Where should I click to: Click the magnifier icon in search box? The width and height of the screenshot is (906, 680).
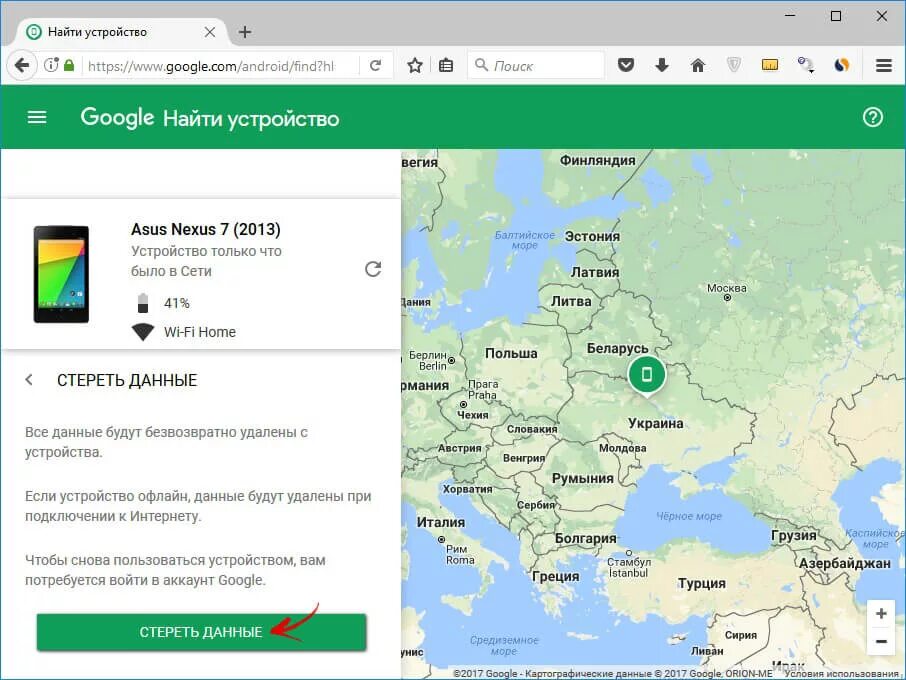point(481,65)
